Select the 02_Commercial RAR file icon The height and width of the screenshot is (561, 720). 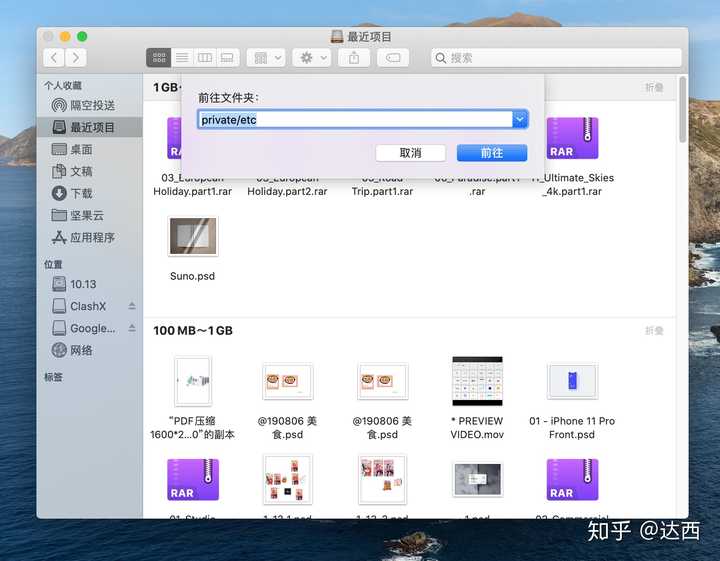(572, 479)
